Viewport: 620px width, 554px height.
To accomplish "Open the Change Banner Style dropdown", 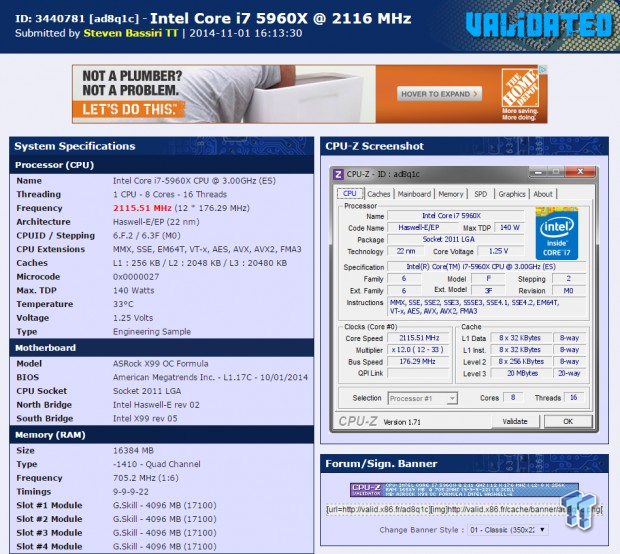I will tap(508, 530).
